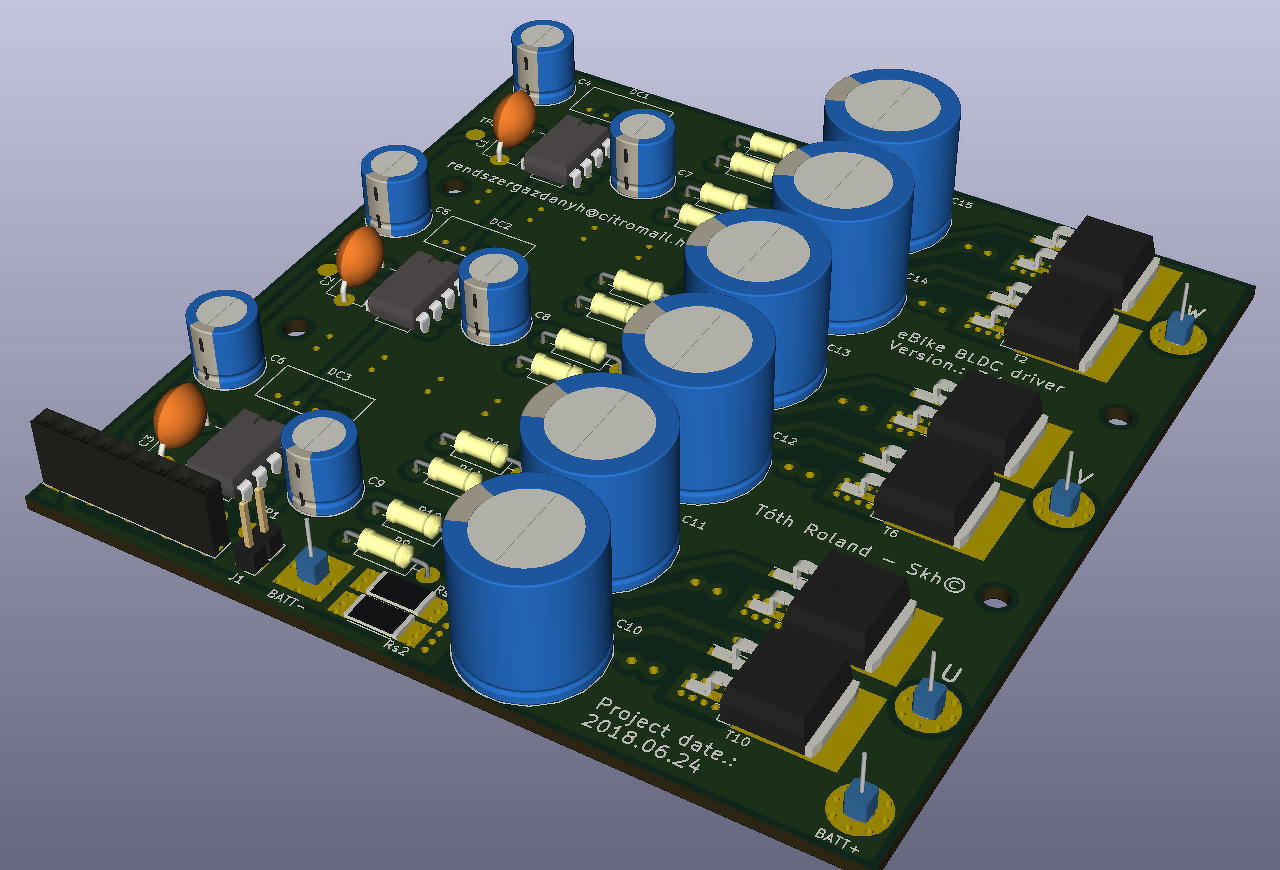Select the V phase output pin
Viewport: 1280px width, 870px height.
tap(1064, 494)
